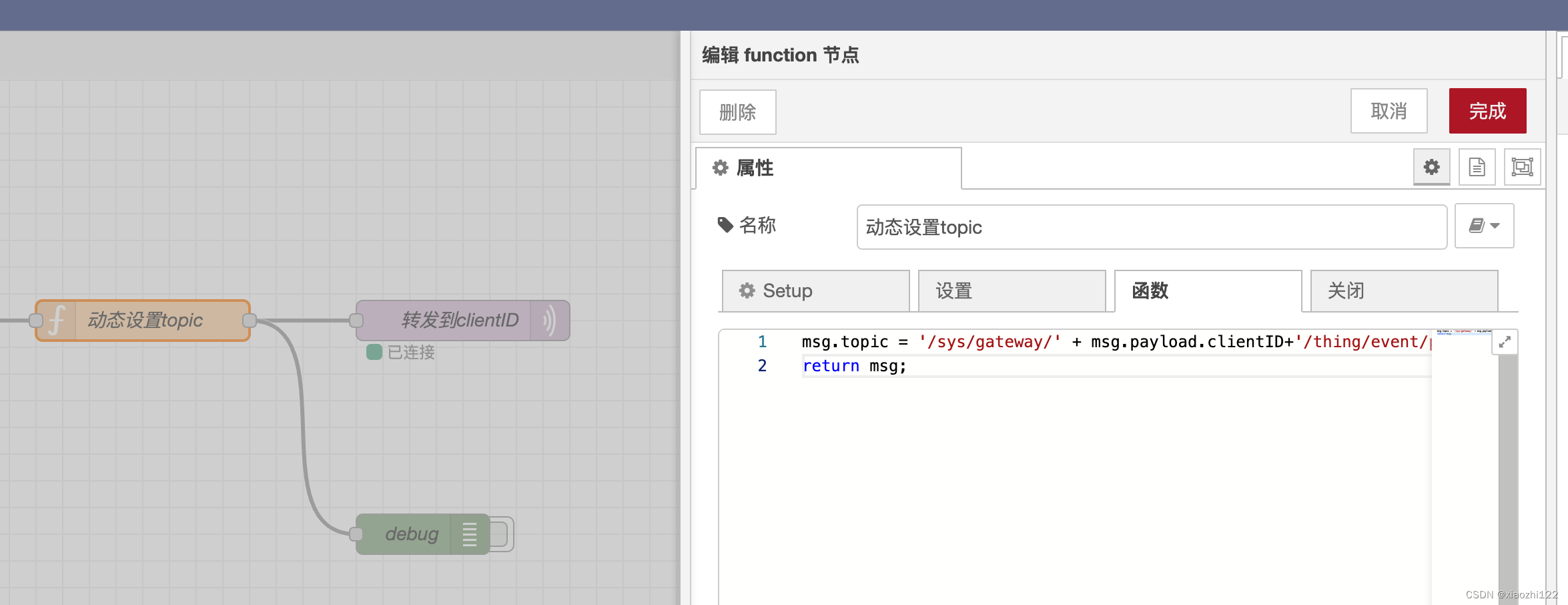The height and width of the screenshot is (605, 1568).
Task: Click the 已连接 status text
Action: [411, 353]
